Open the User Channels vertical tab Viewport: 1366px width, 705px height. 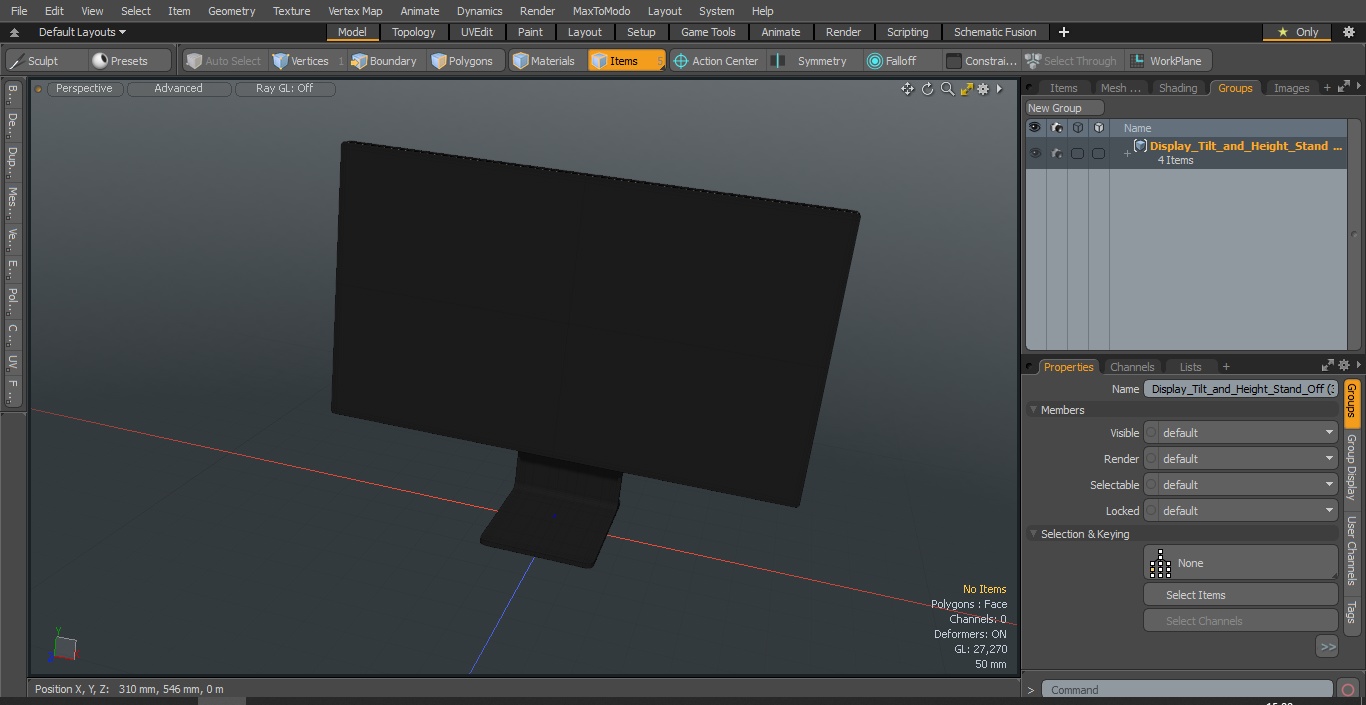(1351, 550)
